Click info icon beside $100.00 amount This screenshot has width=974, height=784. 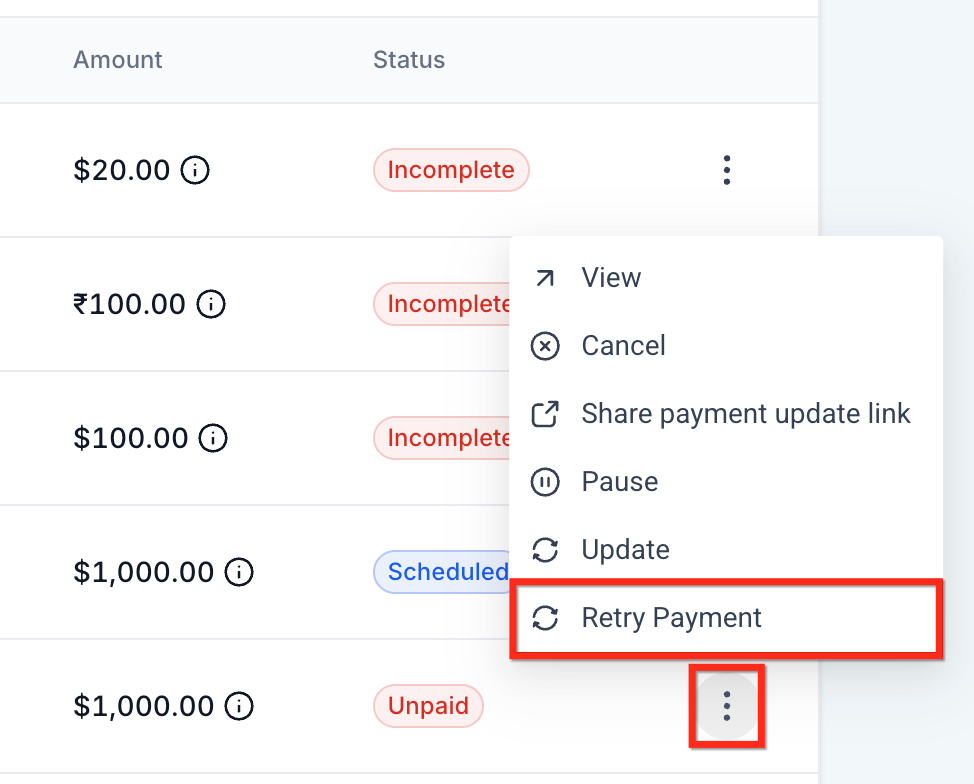(x=213, y=438)
